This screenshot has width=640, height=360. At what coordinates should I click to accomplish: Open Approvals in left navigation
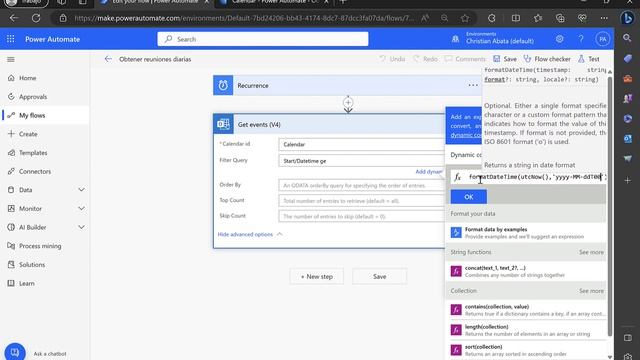pos(33,97)
